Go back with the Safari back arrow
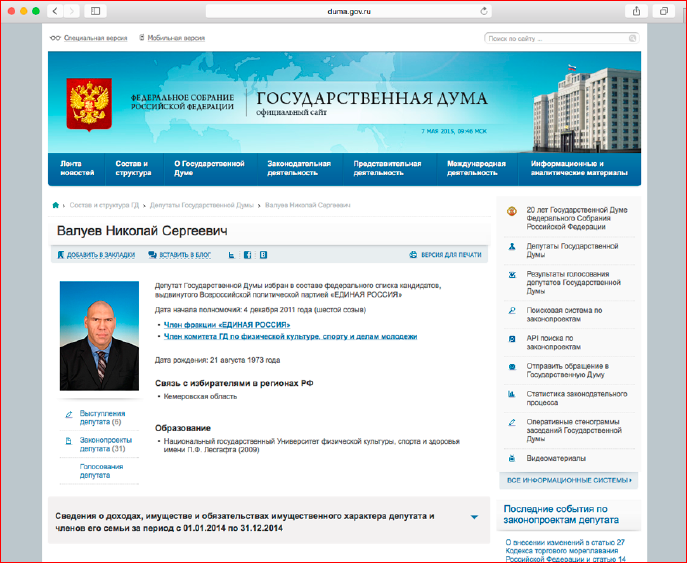The image size is (687, 563). coord(55,11)
